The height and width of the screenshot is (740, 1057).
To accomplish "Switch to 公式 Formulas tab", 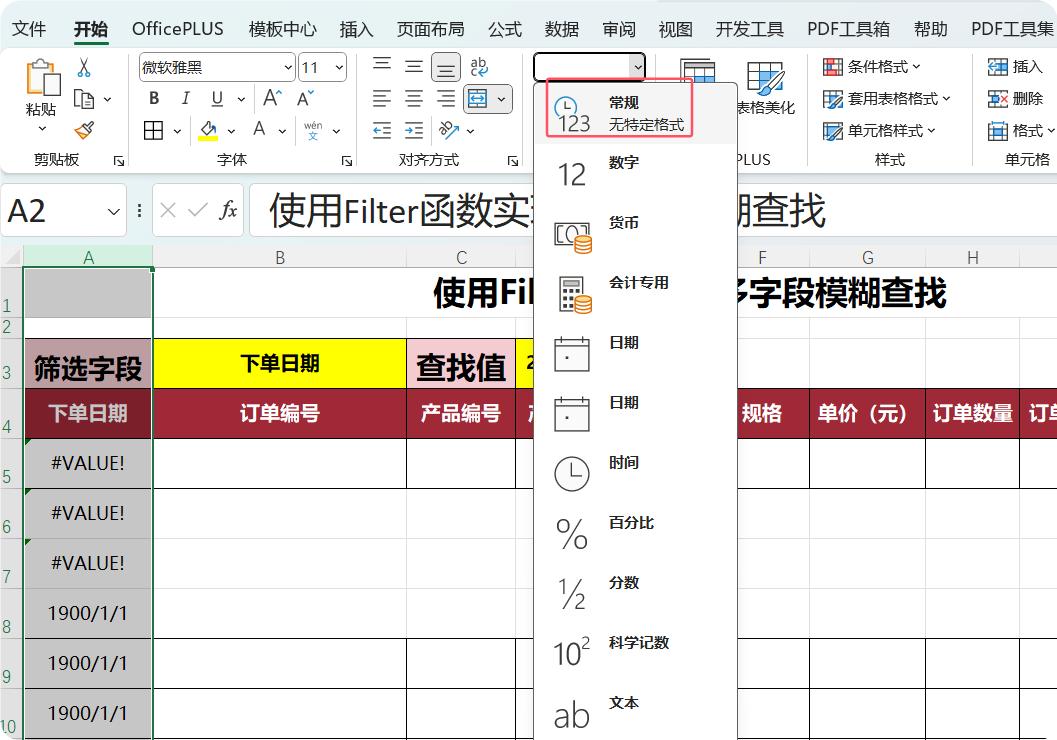I will click(x=505, y=29).
